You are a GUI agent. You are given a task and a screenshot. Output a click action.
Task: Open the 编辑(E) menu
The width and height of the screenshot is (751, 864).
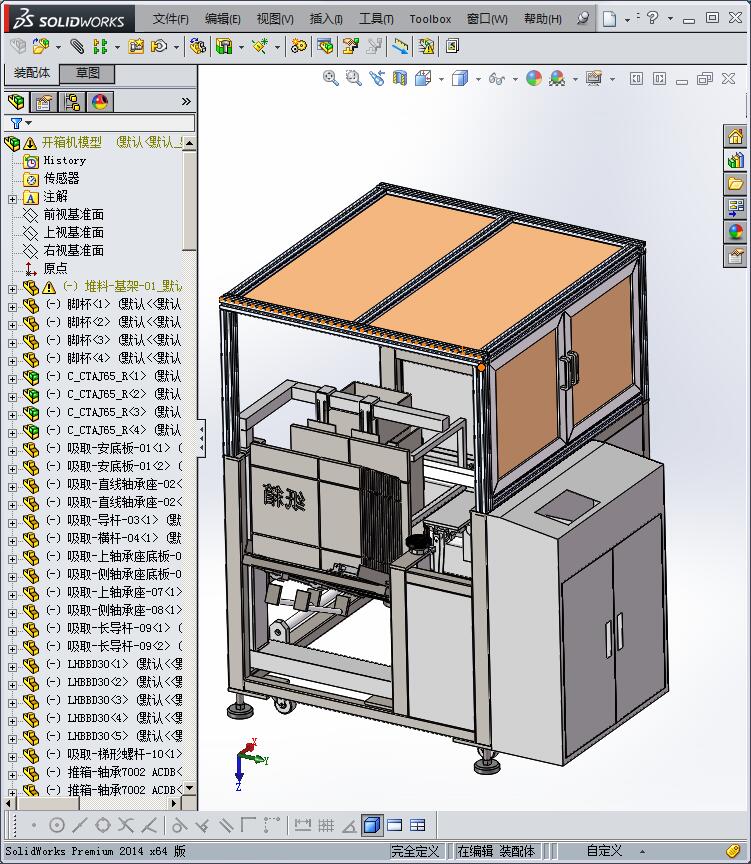(223, 19)
